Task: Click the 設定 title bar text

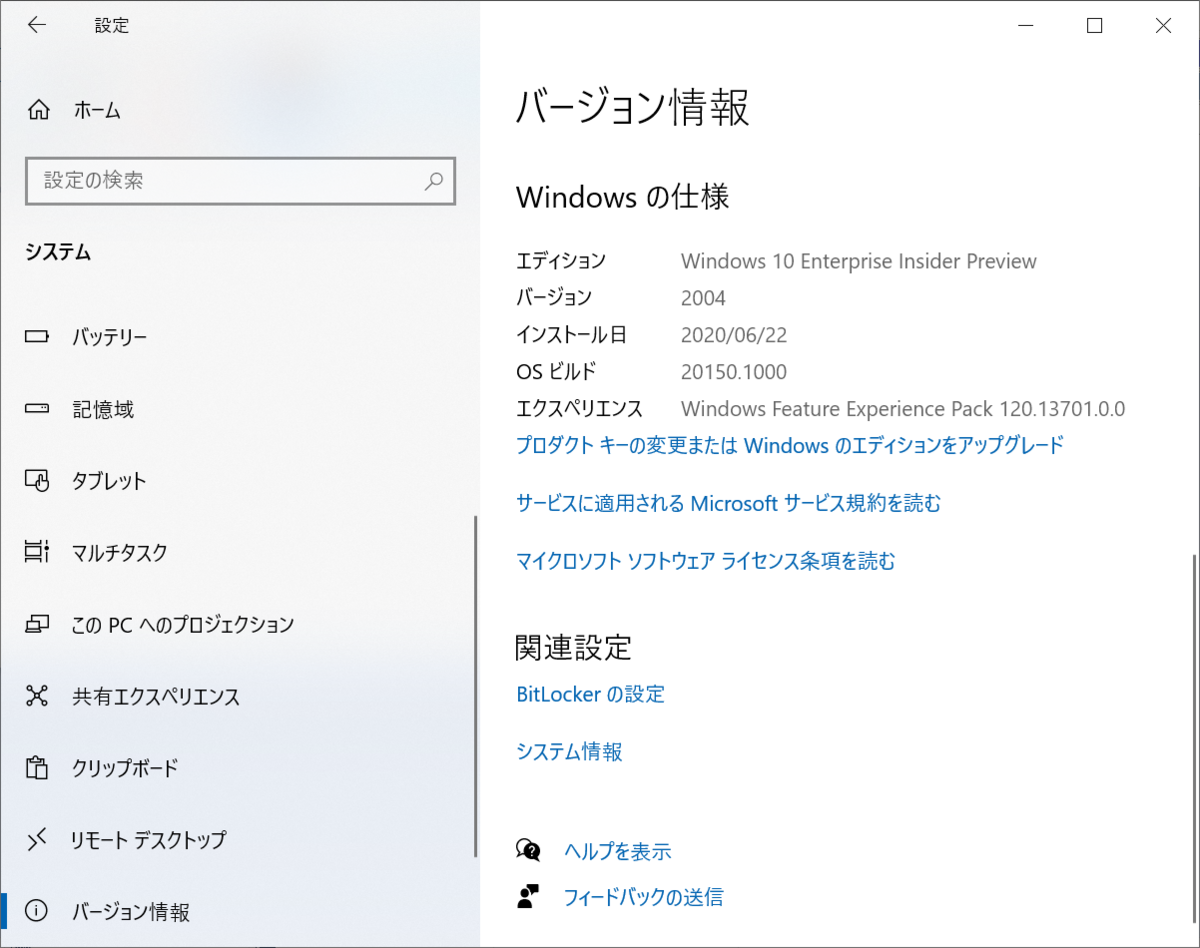Action: tap(112, 25)
